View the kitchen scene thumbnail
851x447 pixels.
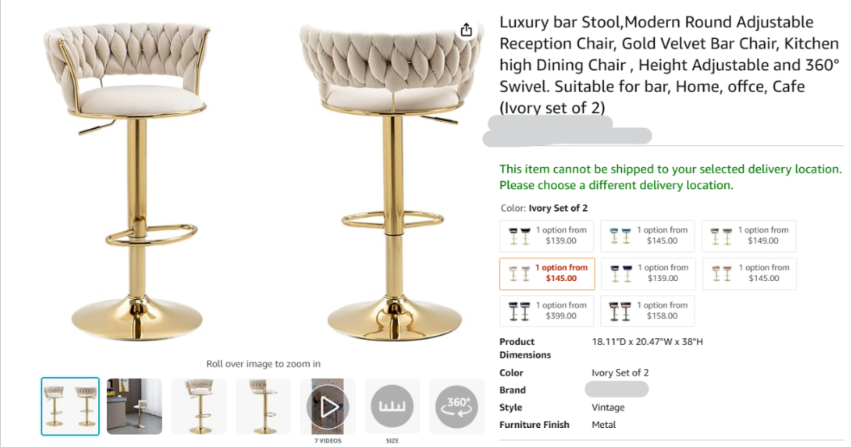(134, 406)
